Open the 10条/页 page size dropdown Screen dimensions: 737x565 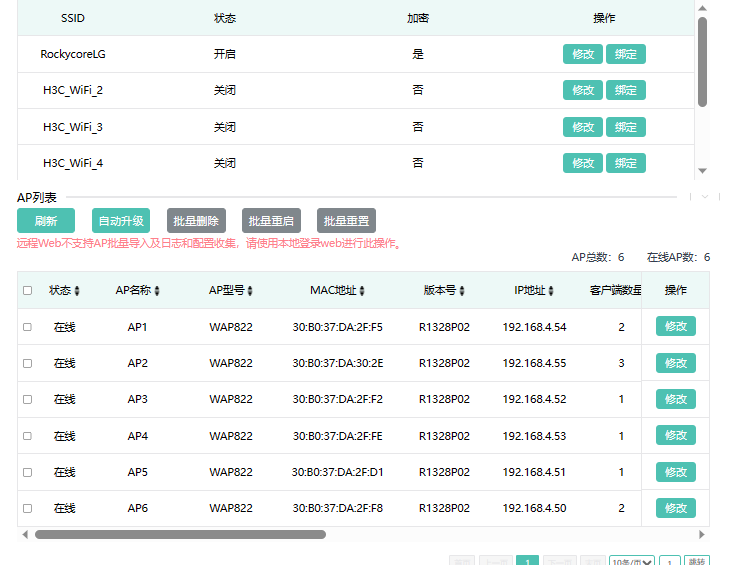pos(632,561)
